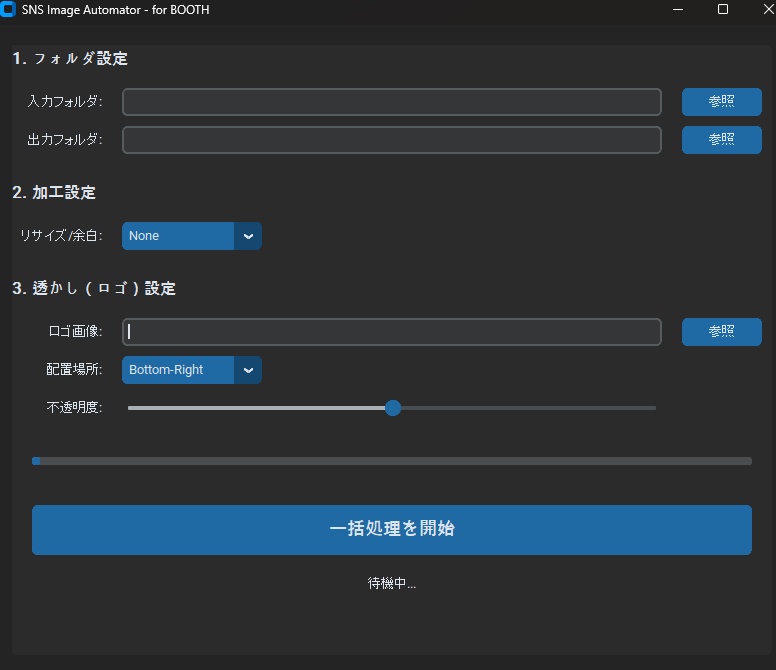Browse for the 入力フォルダ path
The height and width of the screenshot is (670, 776).
(721, 102)
